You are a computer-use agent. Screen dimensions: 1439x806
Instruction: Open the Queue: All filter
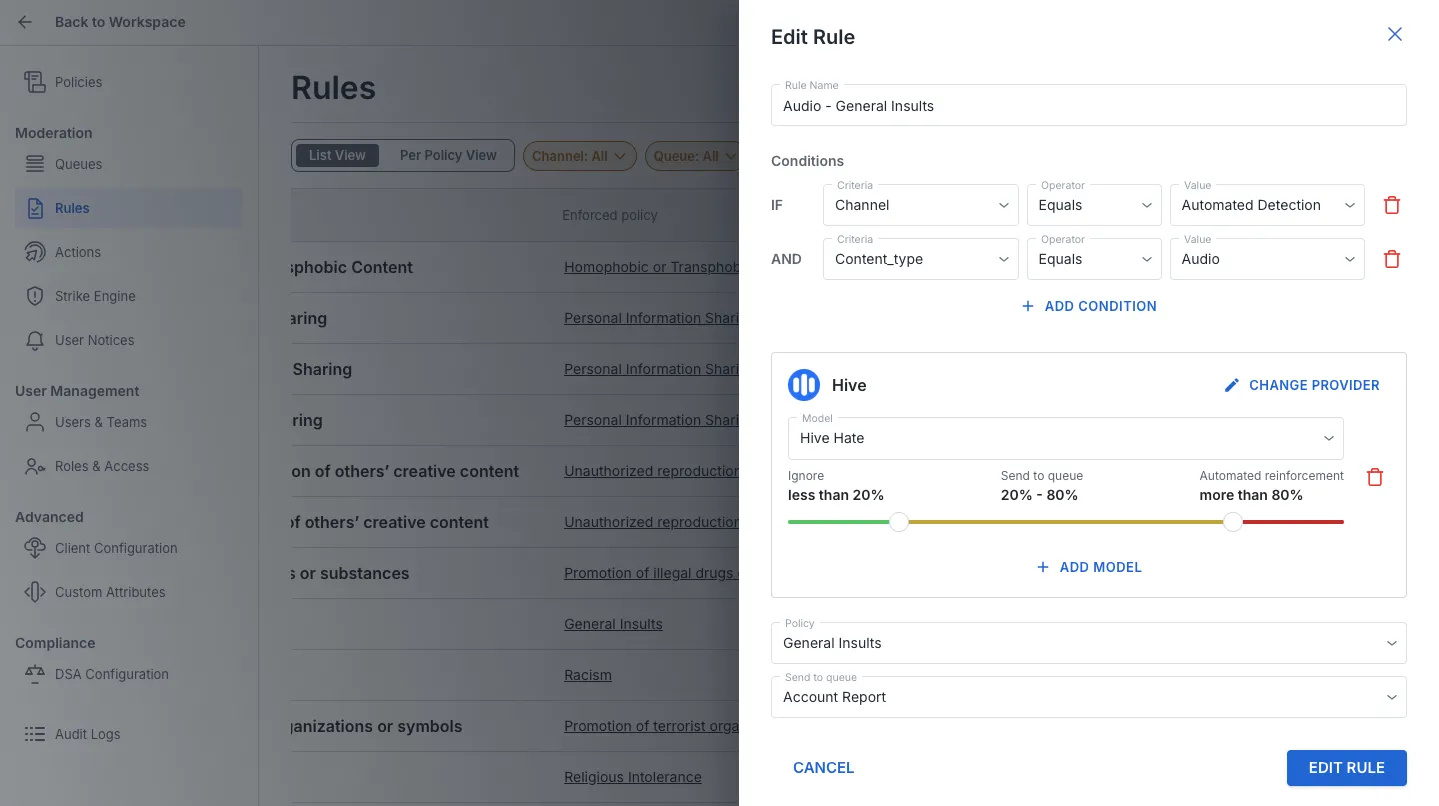pyautogui.click(x=692, y=156)
